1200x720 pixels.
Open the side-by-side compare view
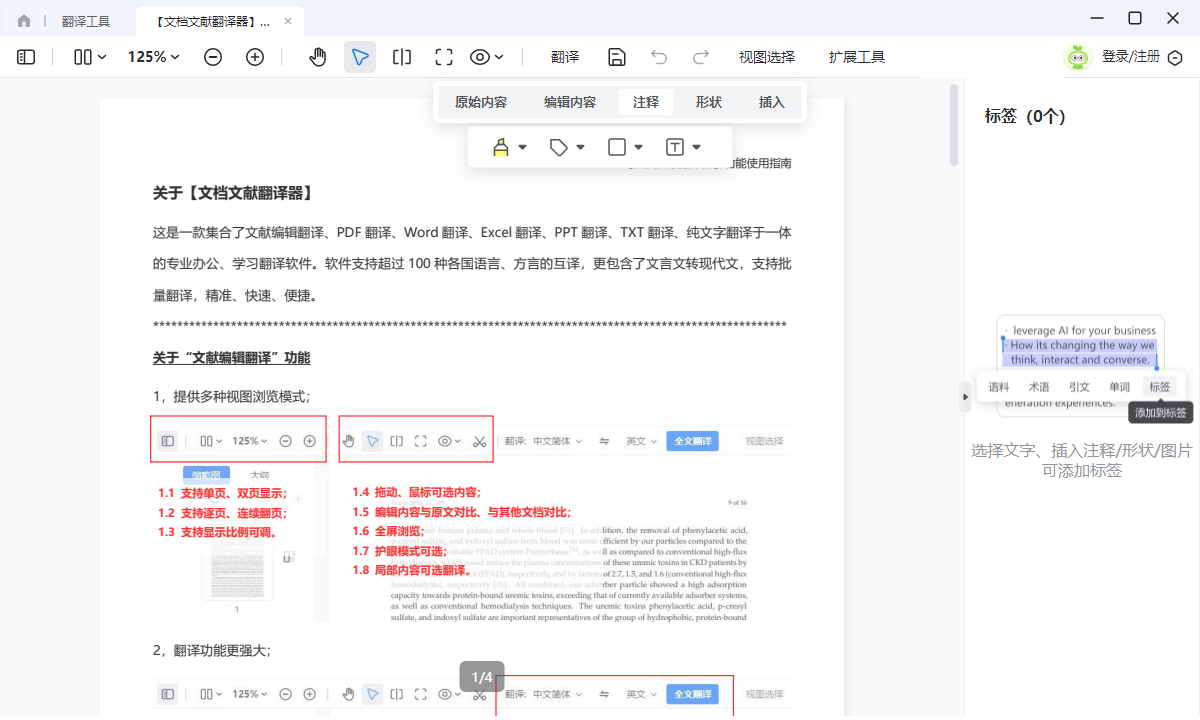[x=402, y=57]
